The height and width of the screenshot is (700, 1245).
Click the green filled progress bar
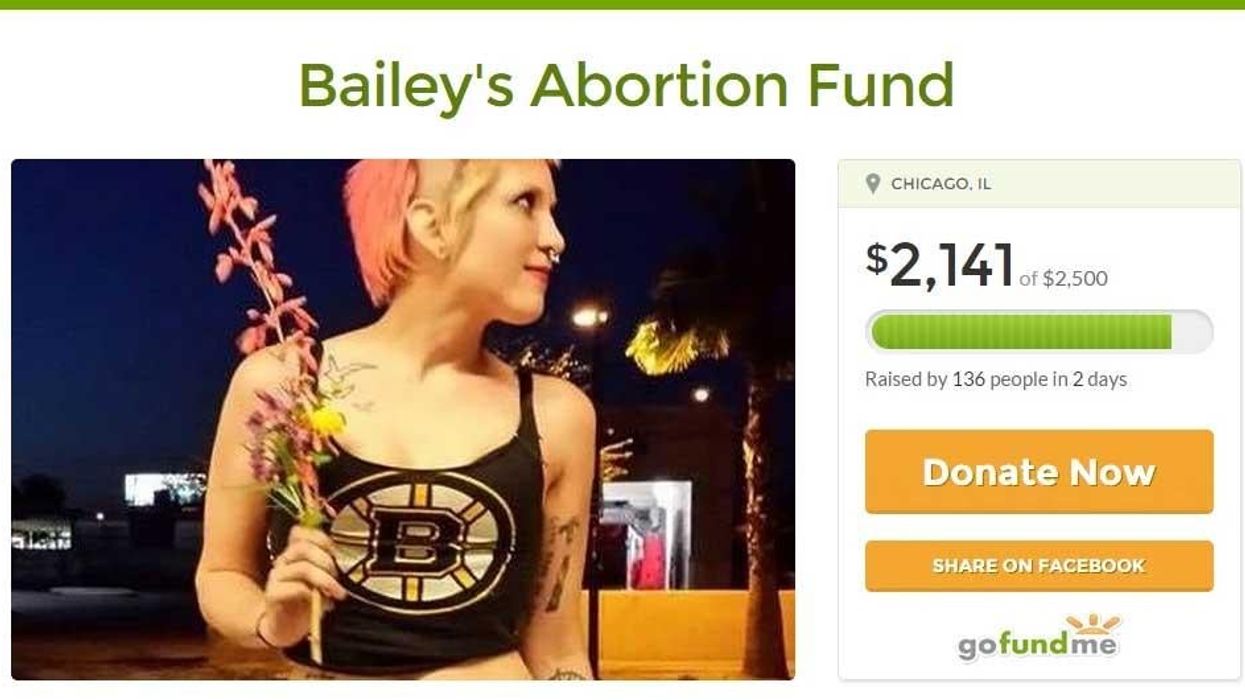click(1021, 332)
